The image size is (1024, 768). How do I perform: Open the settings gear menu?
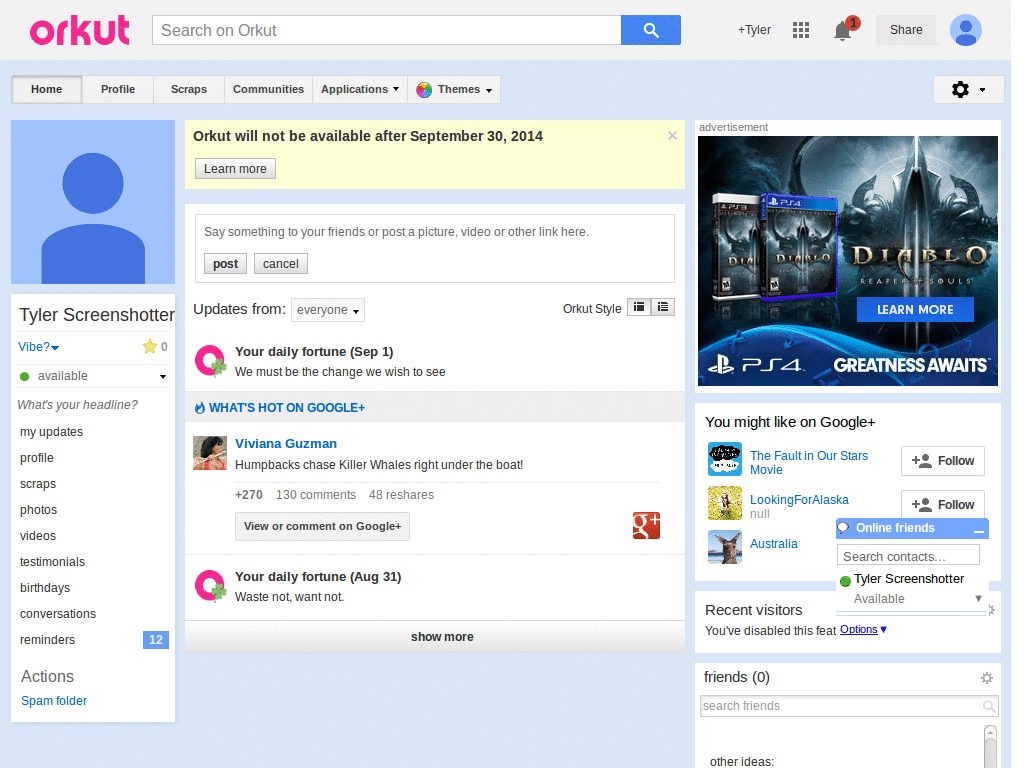point(968,89)
